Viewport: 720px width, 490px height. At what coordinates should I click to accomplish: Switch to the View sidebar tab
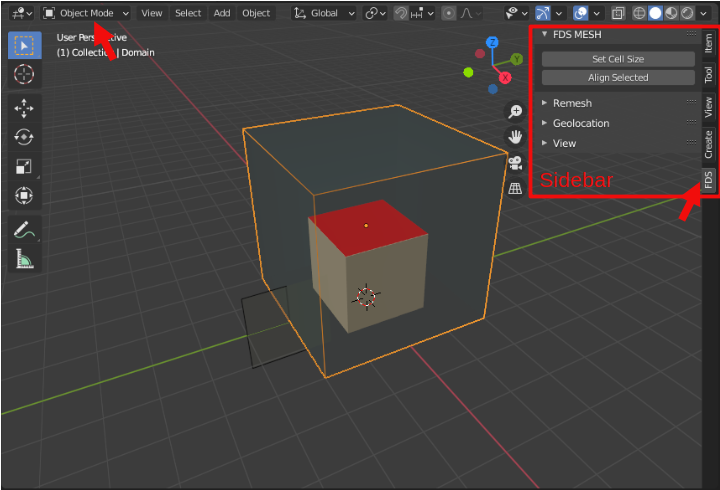tap(709, 107)
